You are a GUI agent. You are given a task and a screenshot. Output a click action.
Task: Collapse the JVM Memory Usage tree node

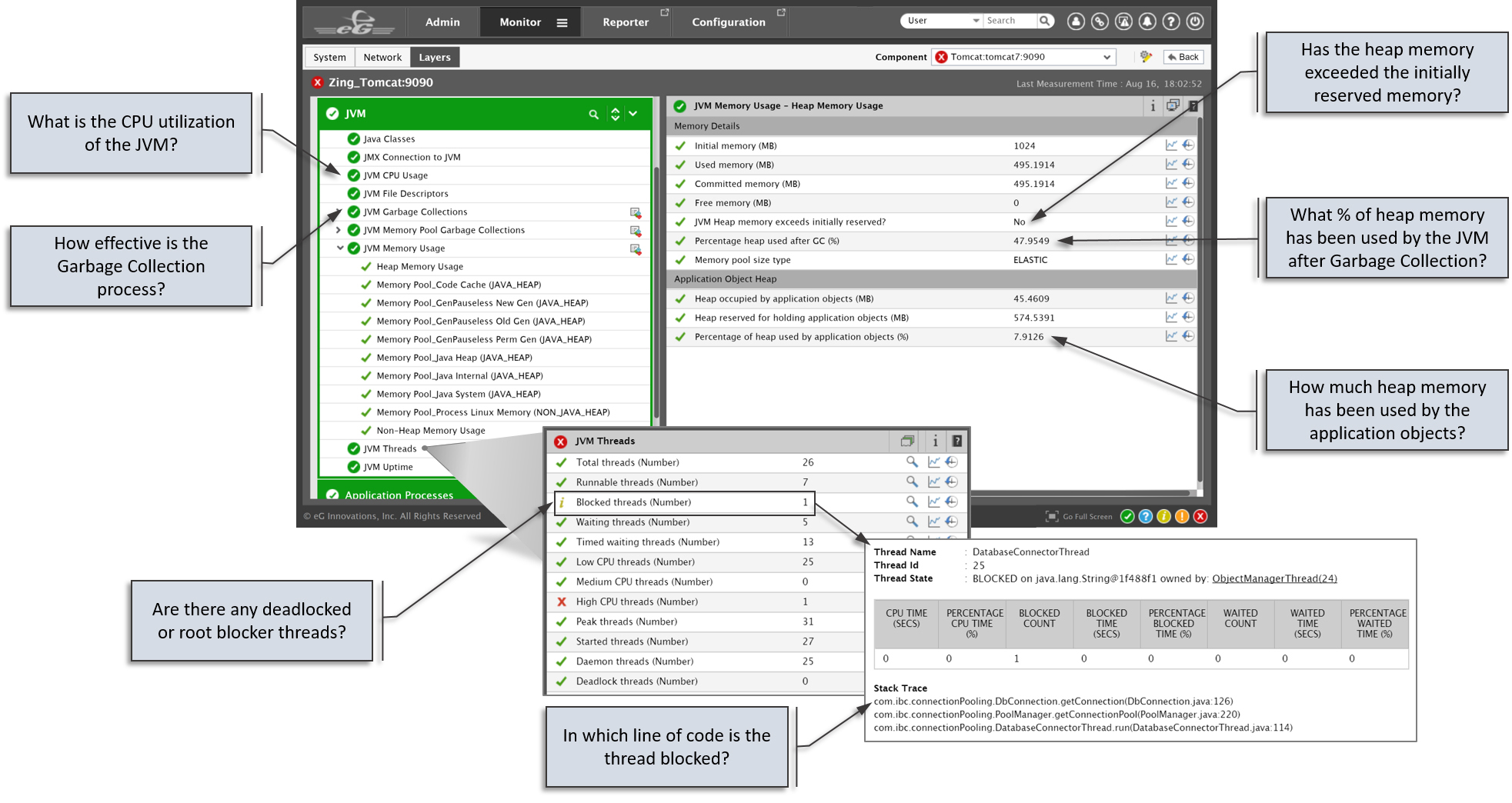(x=339, y=248)
